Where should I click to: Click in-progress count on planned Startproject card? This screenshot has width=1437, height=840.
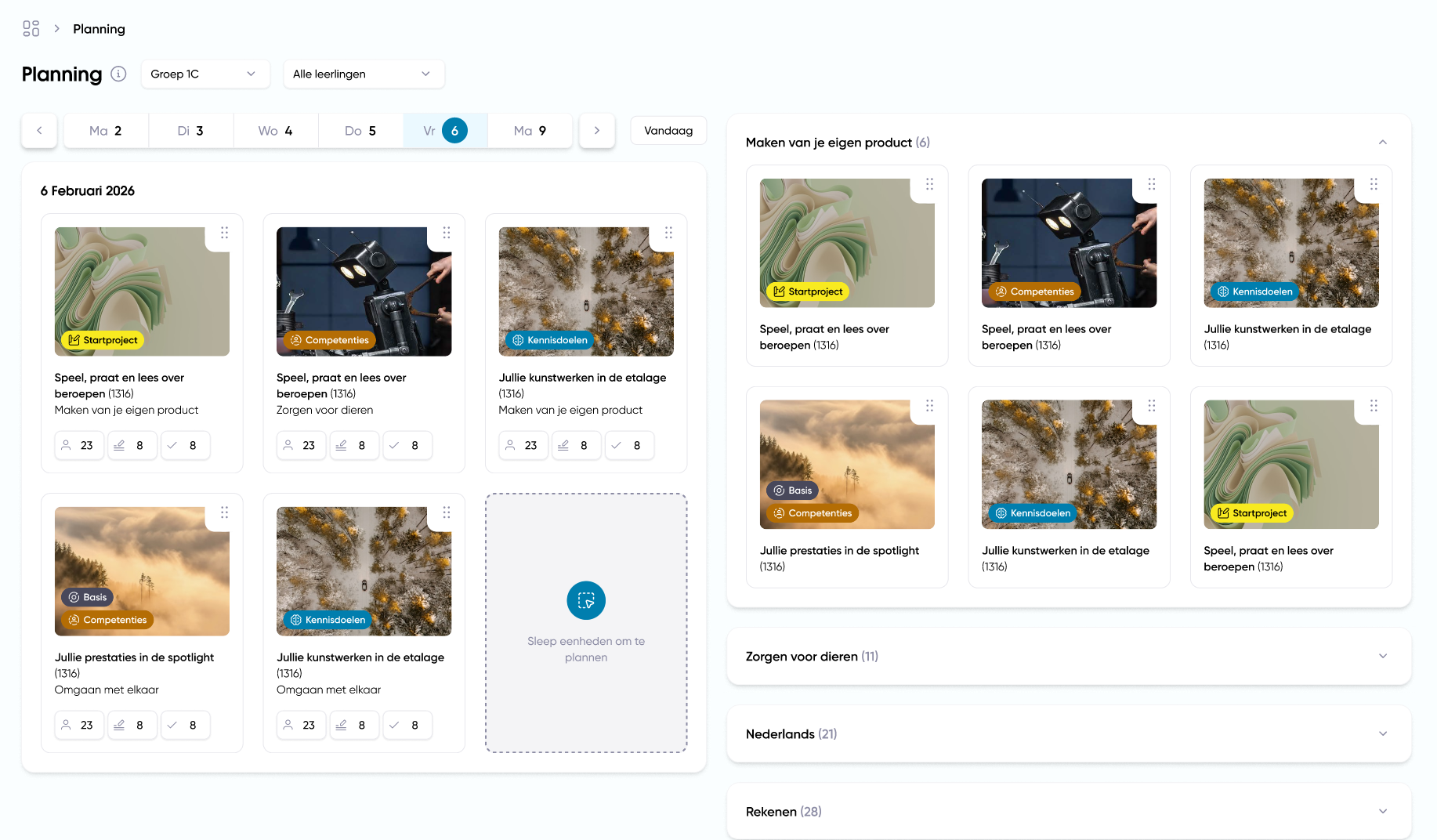pyautogui.click(x=132, y=445)
